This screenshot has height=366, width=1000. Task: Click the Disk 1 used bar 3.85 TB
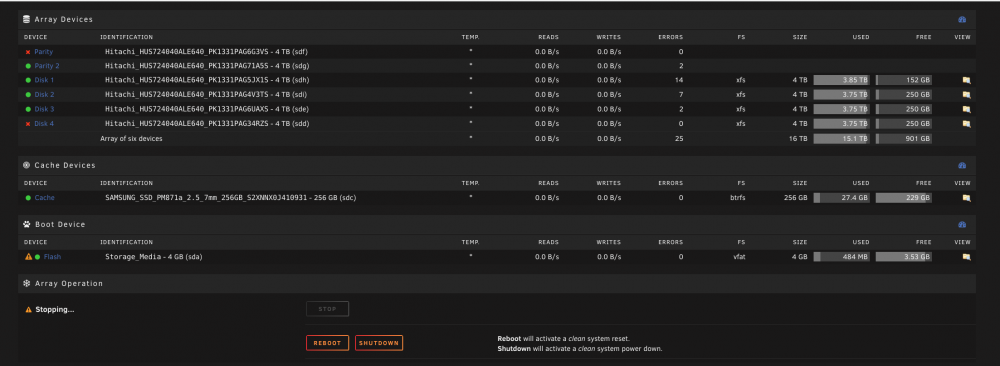point(842,80)
